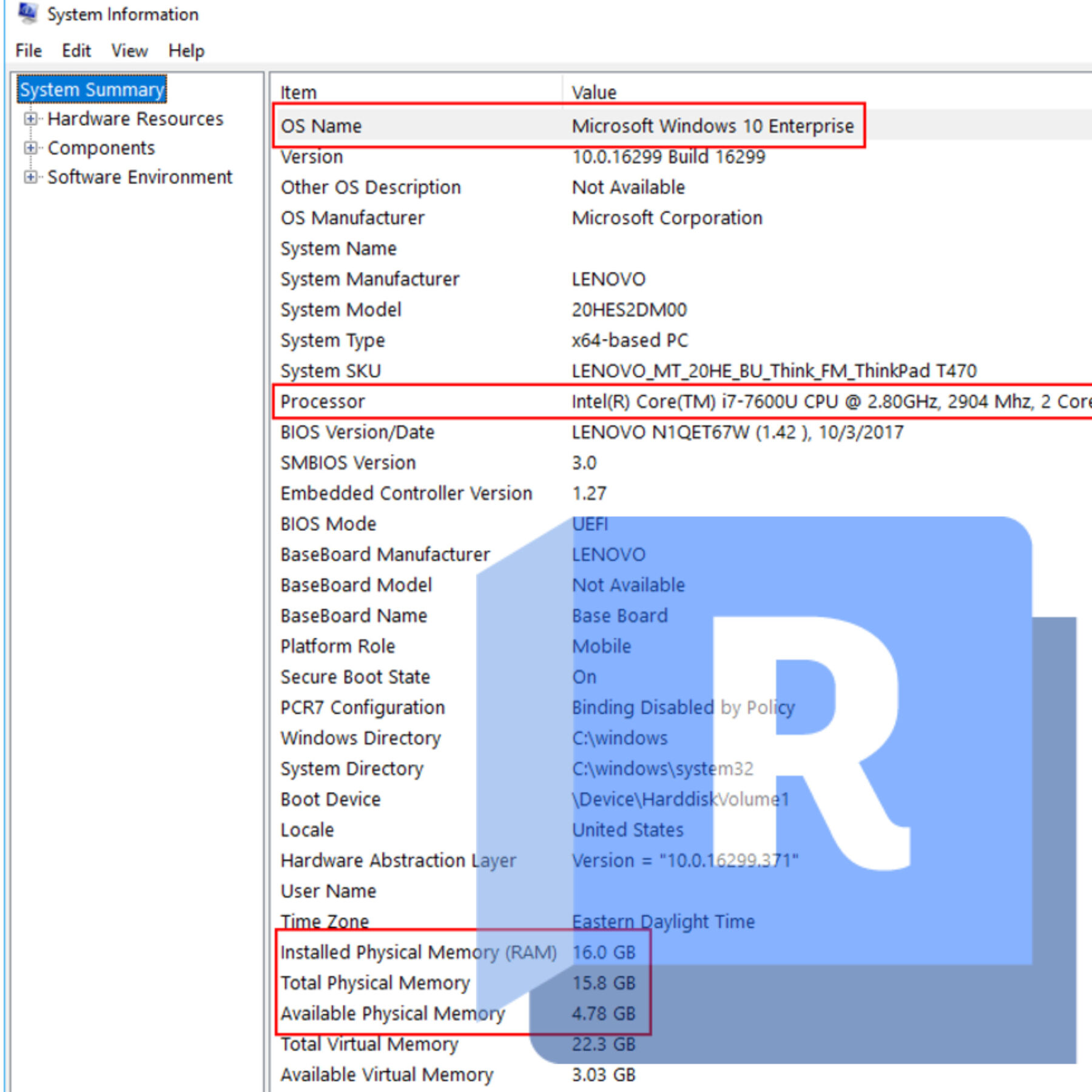Open the File menu
The width and height of the screenshot is (1092, 1092).
(x=29, y=50)
